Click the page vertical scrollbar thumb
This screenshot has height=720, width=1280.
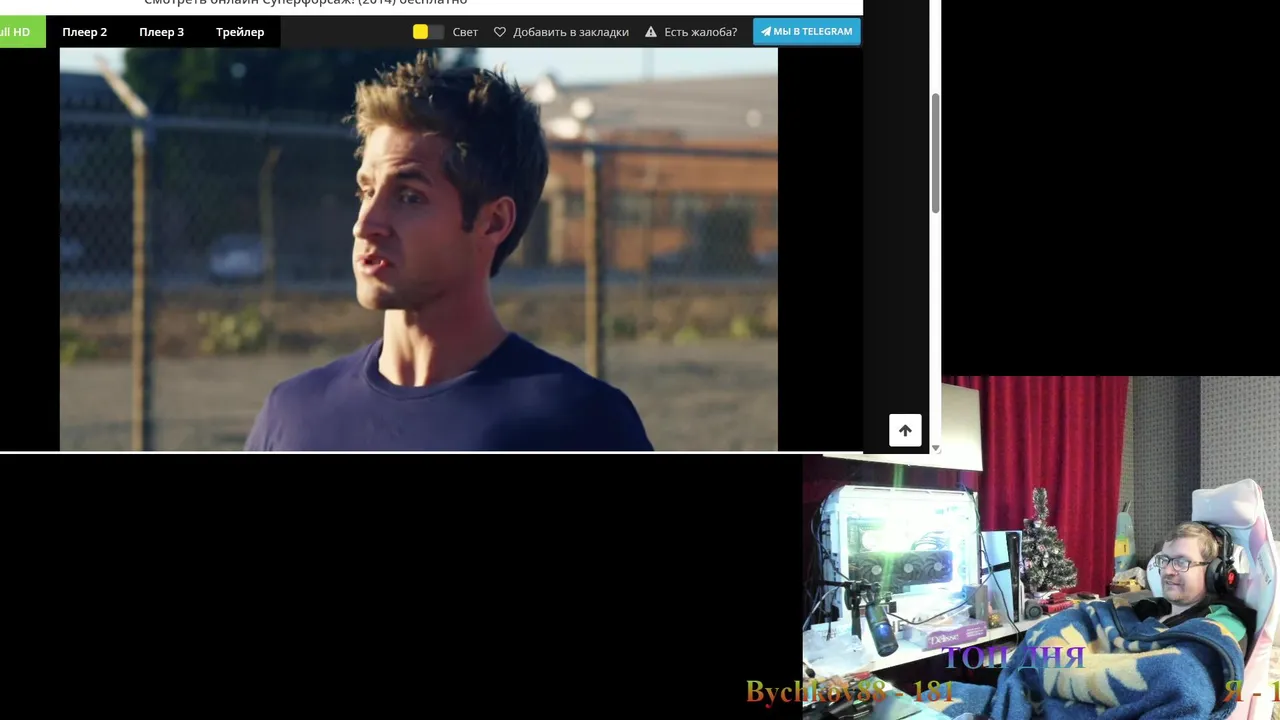pos(935,152)
